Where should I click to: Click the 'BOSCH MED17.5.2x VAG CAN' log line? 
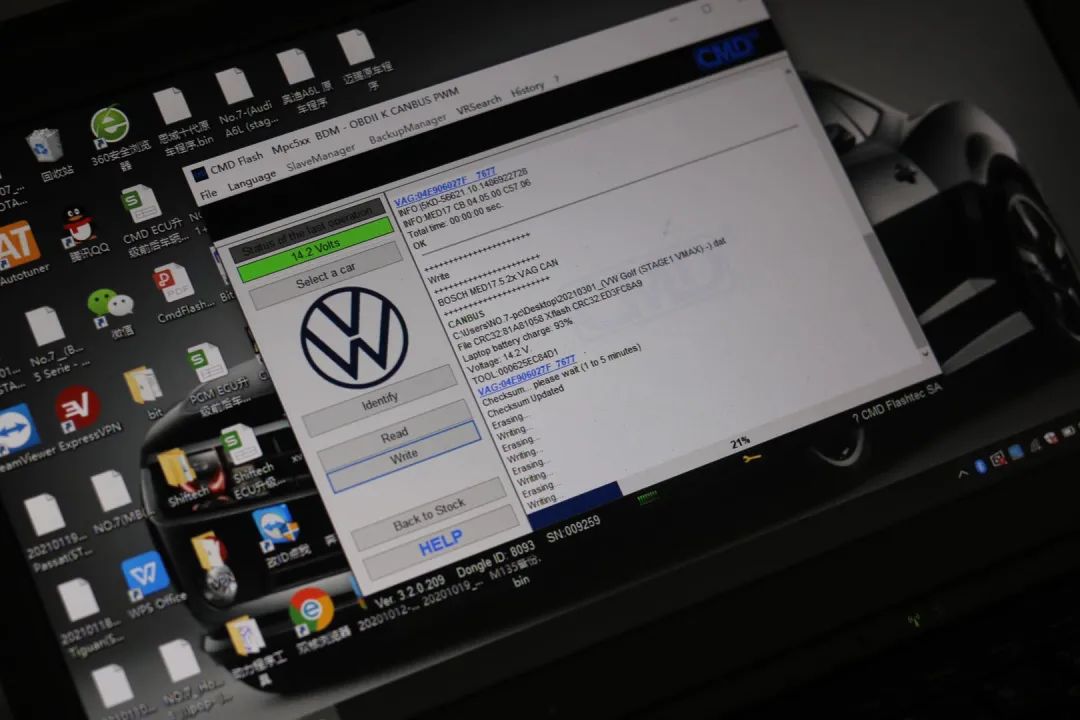tap(498, 282)
